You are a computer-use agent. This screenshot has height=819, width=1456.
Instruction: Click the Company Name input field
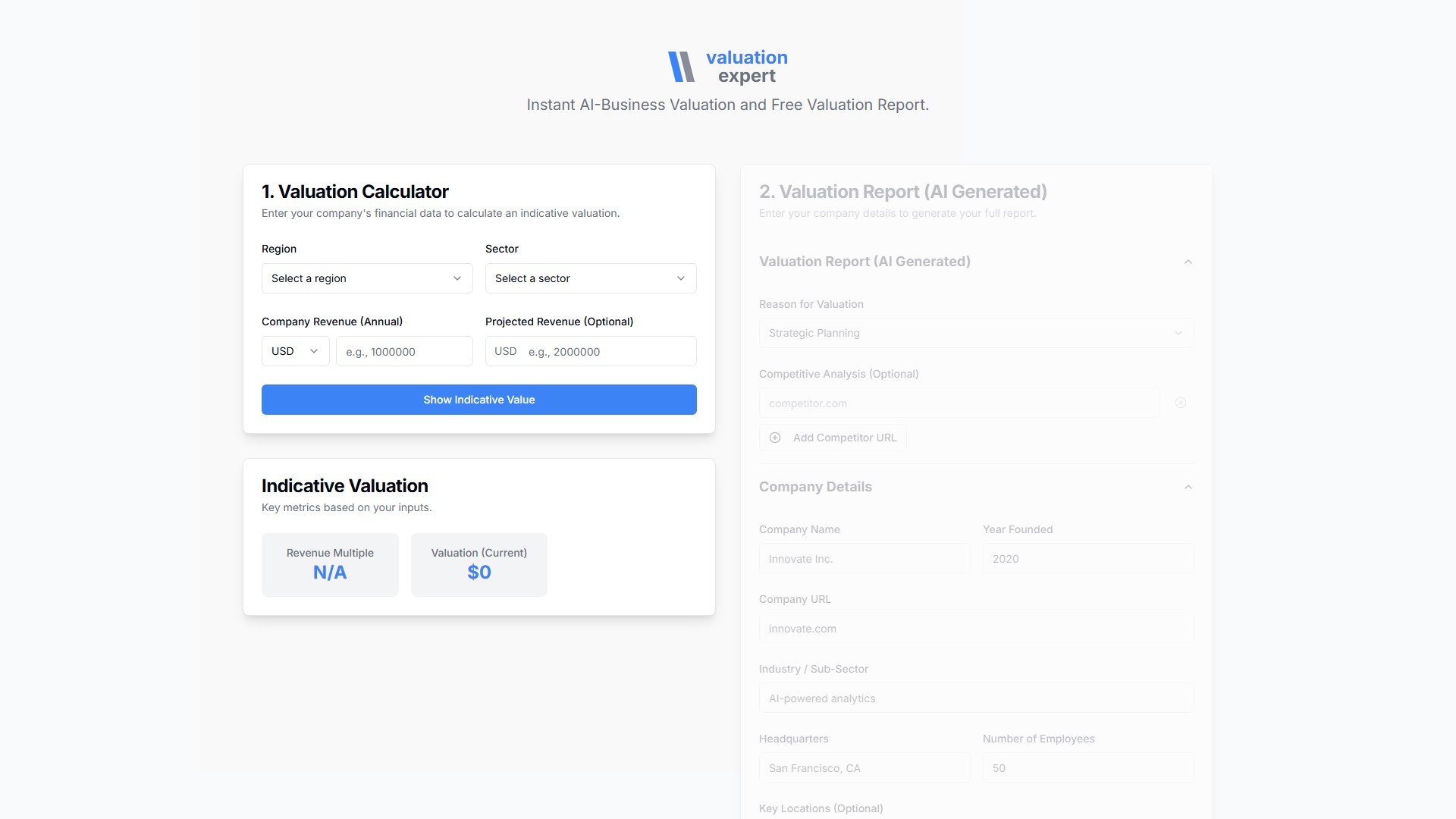[864, 559]
